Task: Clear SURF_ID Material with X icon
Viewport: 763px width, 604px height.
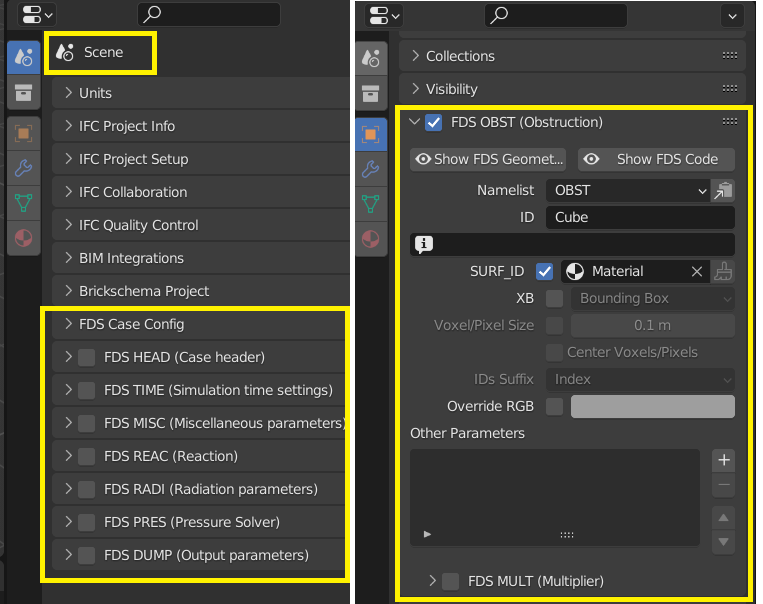Action: click(x=697, y=272)
